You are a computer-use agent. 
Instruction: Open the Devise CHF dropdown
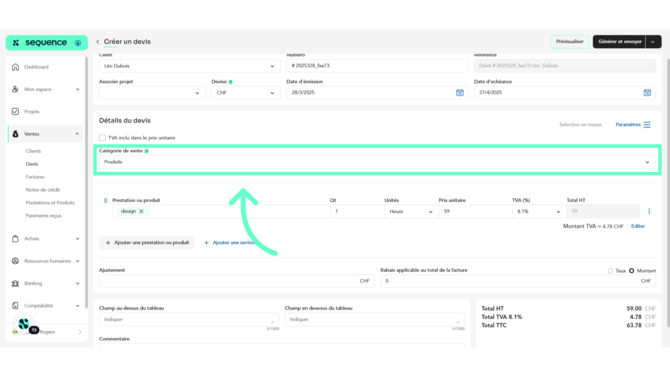pyautogui.click(x=246, y=93)
